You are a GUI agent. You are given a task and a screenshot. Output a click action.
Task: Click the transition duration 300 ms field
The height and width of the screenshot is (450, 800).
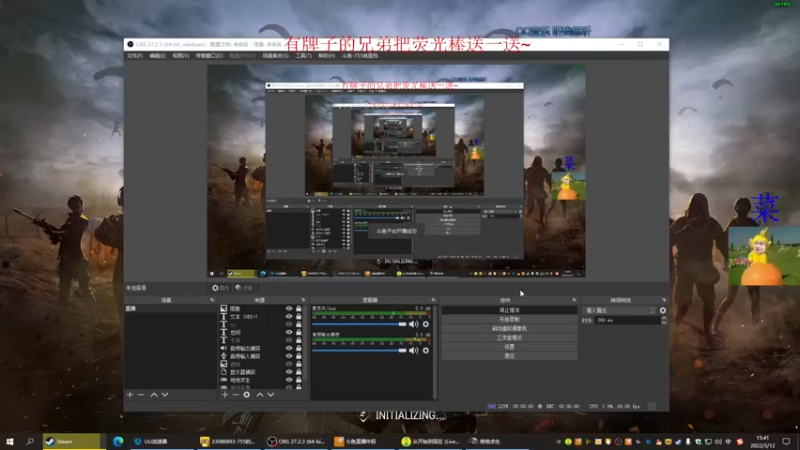click(x=628, y=320)
